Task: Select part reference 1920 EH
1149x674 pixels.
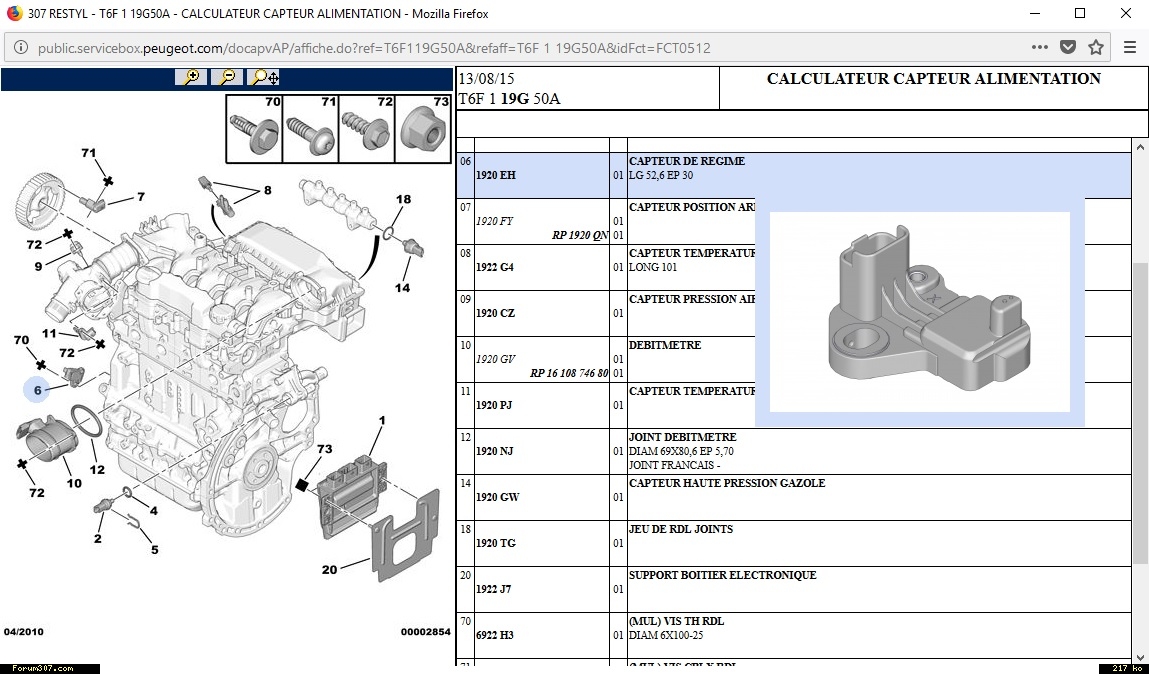Action: (496, 175)
